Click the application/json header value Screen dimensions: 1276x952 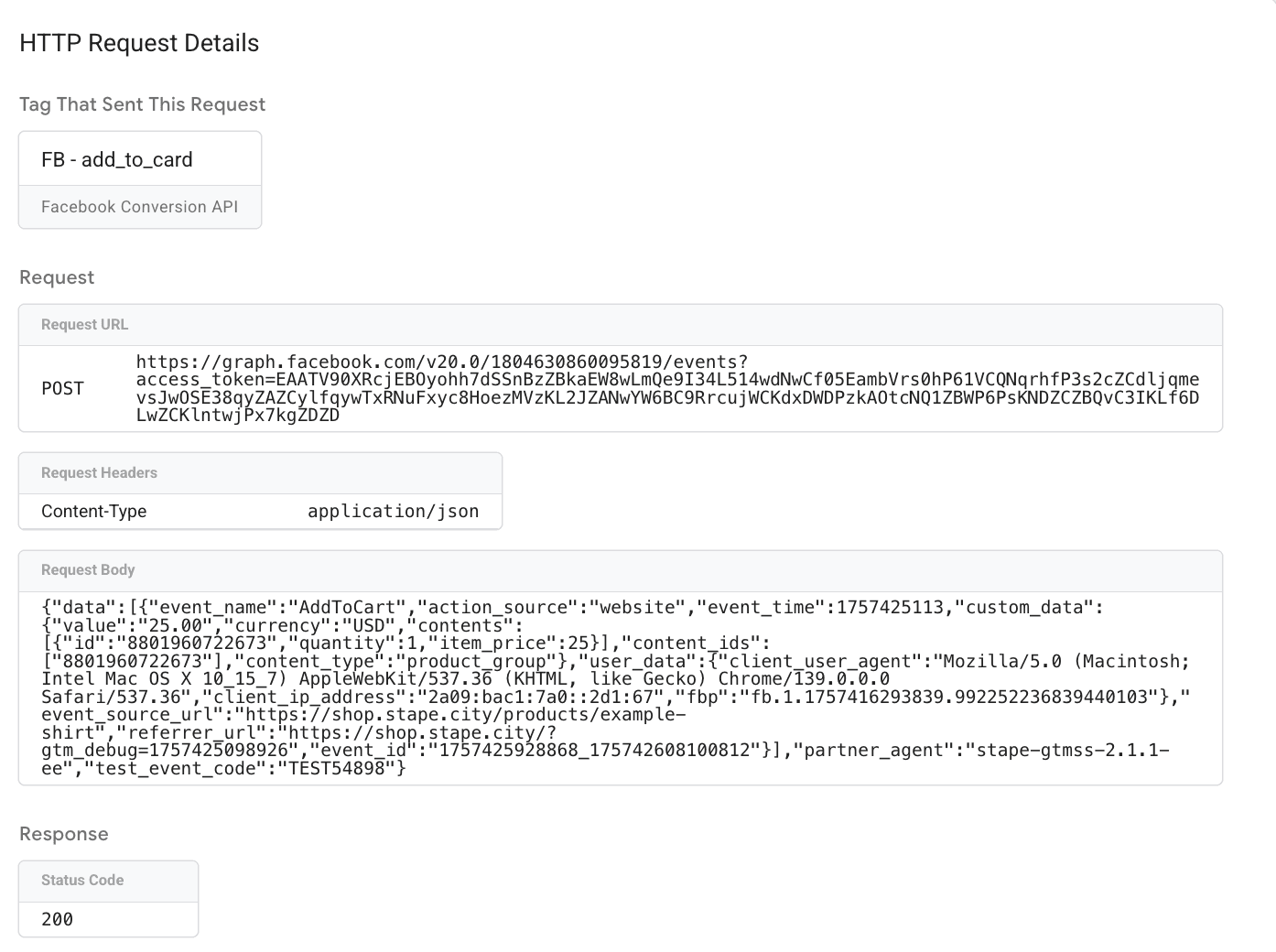point(393,511)
